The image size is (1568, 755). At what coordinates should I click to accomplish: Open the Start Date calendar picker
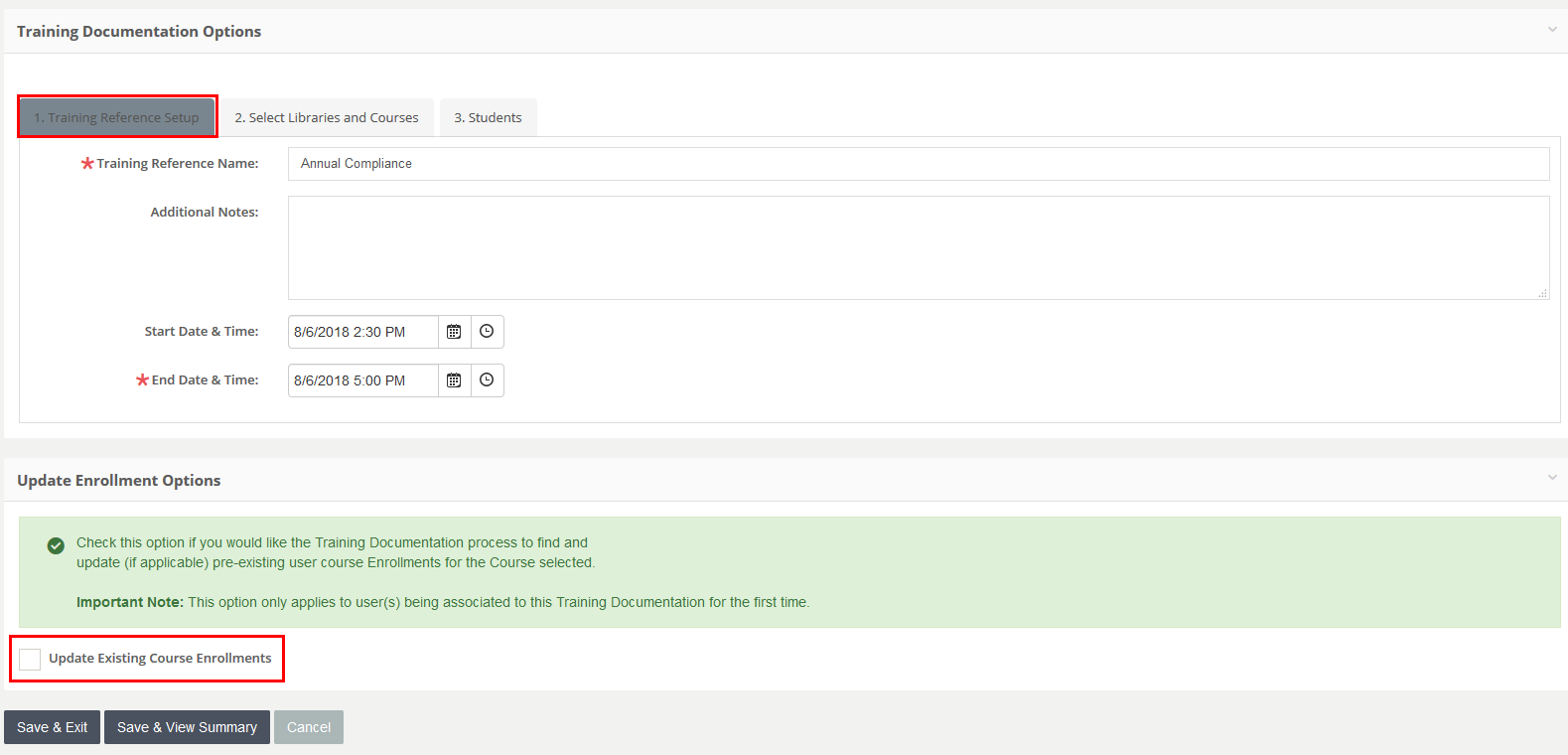[454, 332]
